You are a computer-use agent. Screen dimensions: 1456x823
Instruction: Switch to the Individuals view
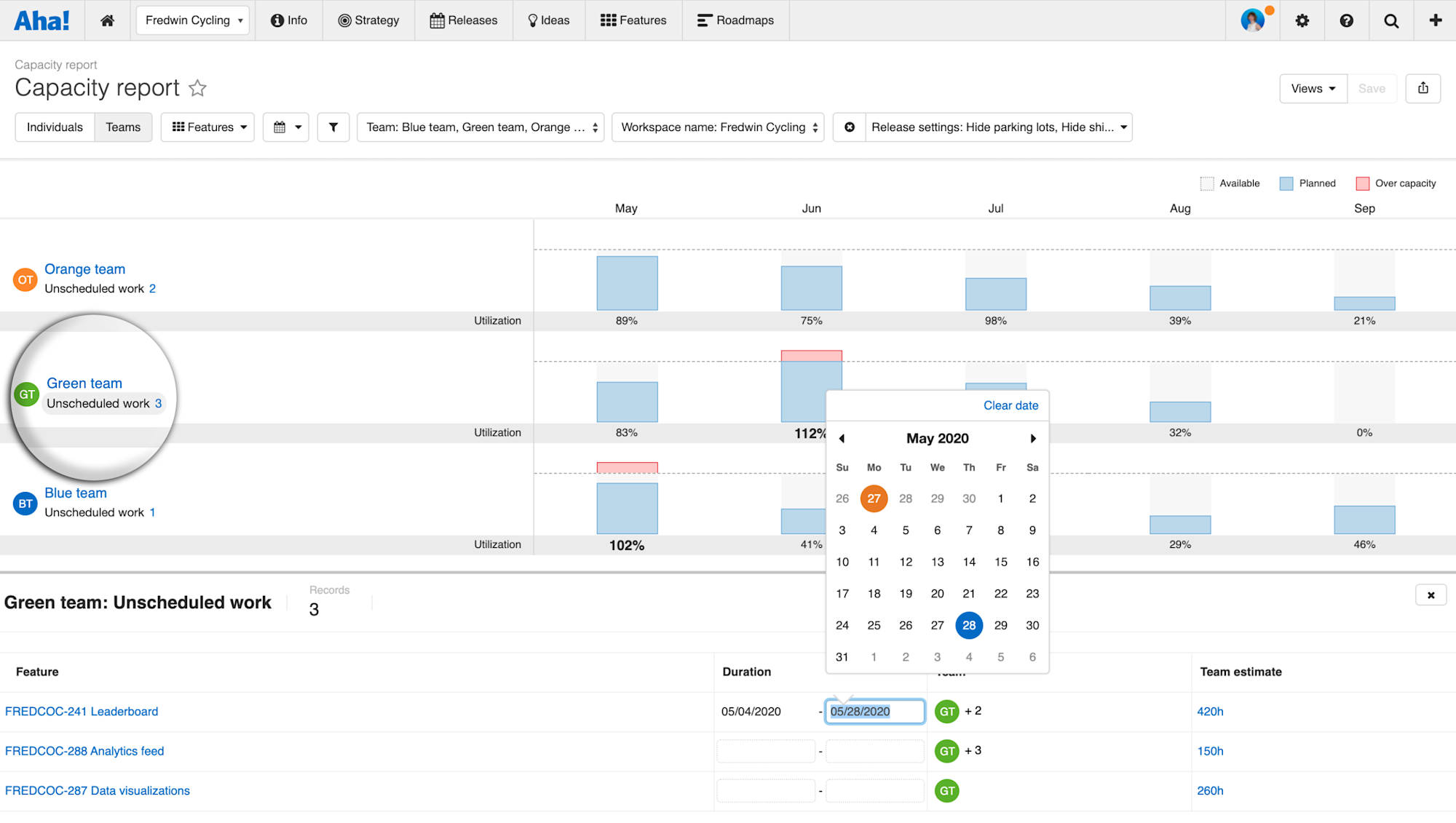(55, 127)
